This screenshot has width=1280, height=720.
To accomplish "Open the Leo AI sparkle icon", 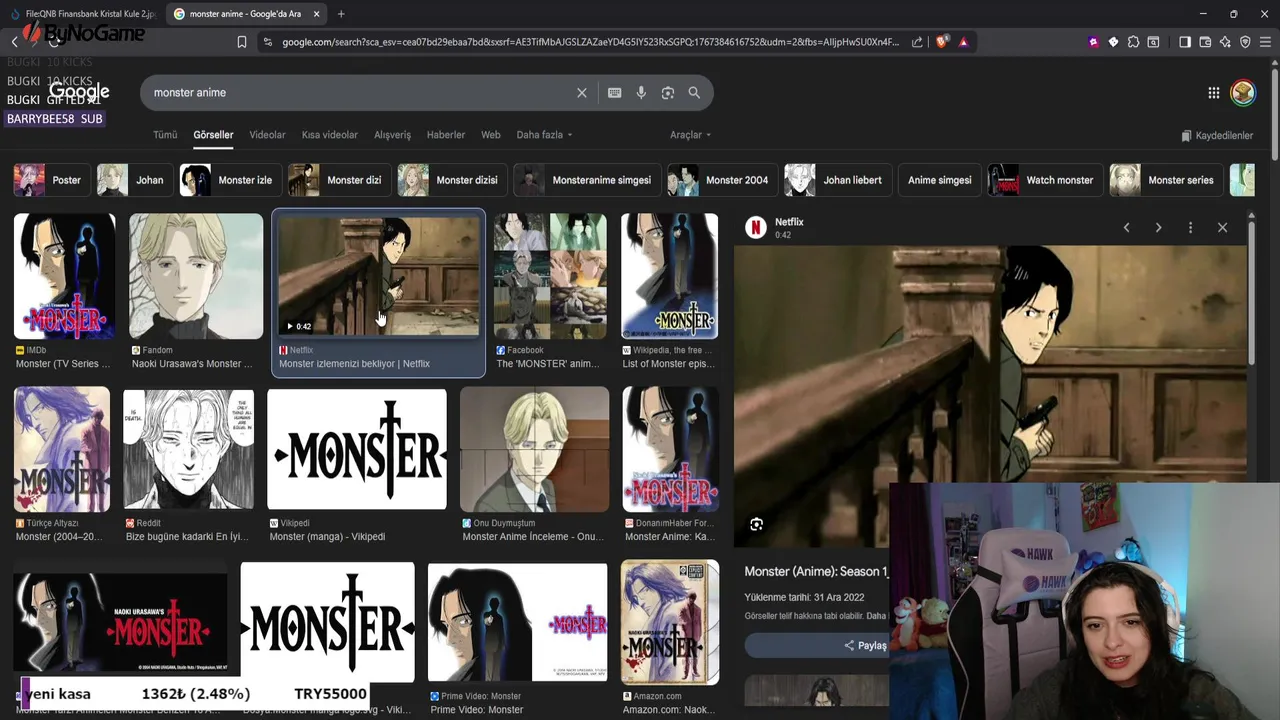I will tap(1225, 42).
